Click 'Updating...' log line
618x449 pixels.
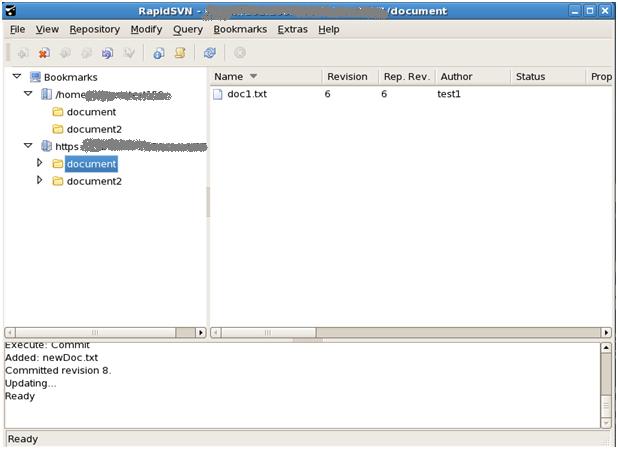point(30,383)
